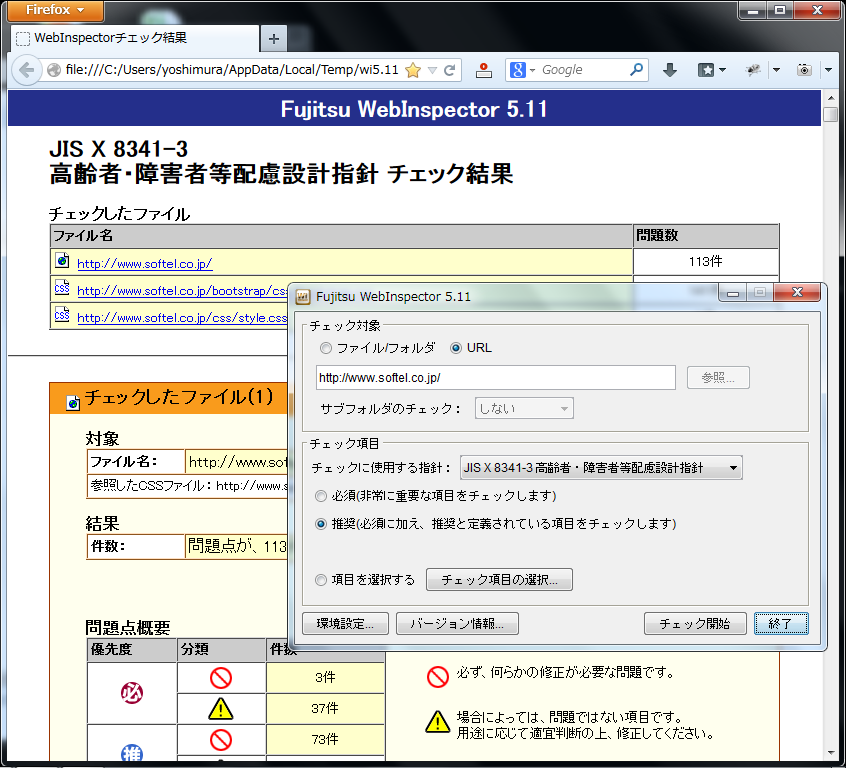Expand the URL bar history dropdown arrow
The width and height of the screenshot is (846, 768).
pos(432,70)
